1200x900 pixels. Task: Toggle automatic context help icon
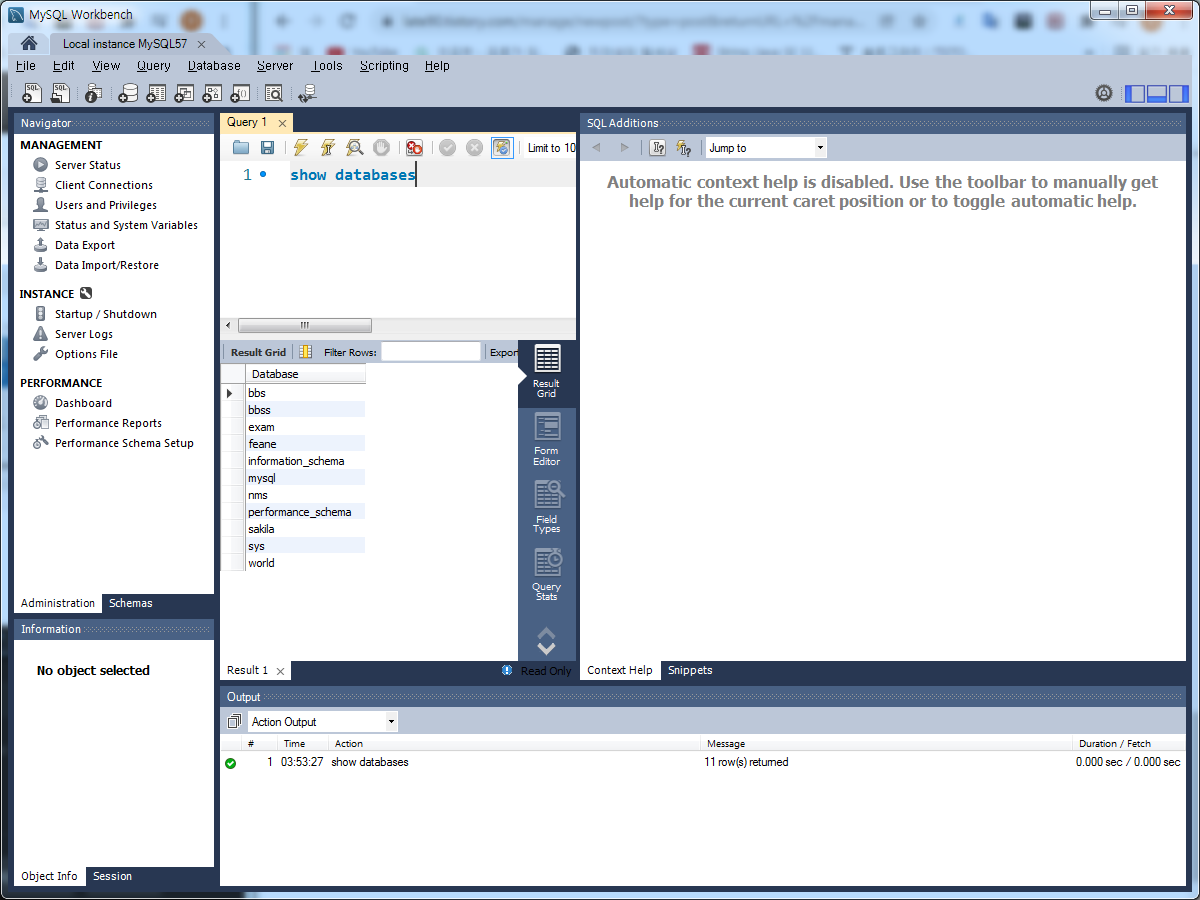pos(684,148)
